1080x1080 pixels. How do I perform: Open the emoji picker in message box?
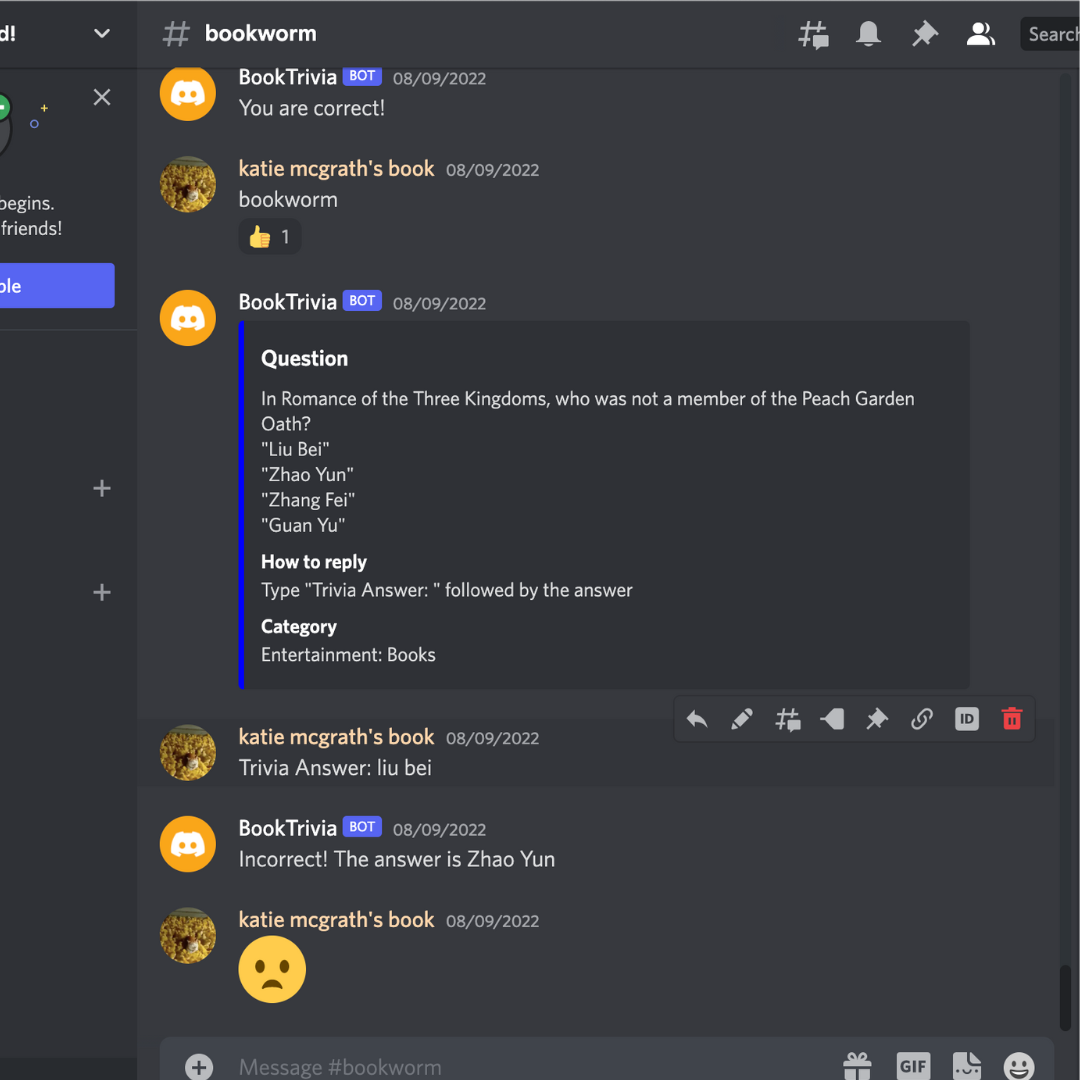pos(1018,1066)
